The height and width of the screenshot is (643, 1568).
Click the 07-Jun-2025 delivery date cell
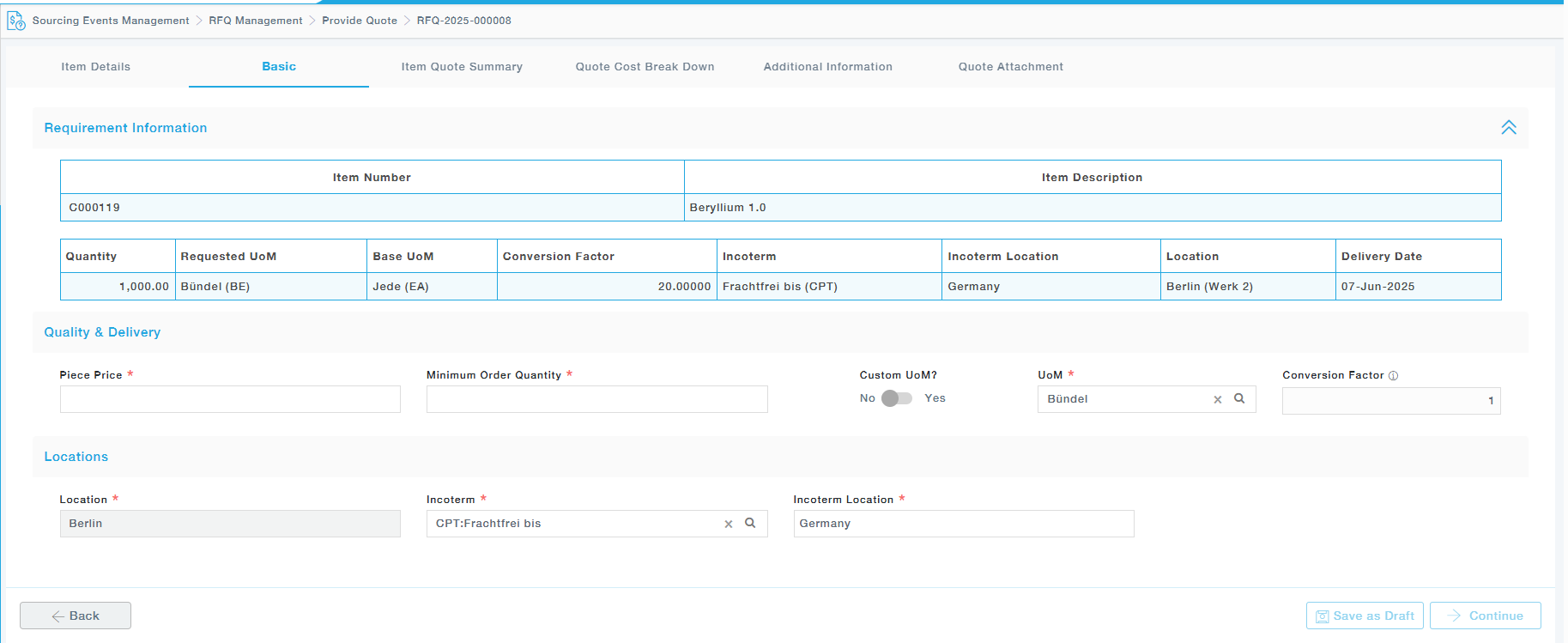click(1419, 287)
